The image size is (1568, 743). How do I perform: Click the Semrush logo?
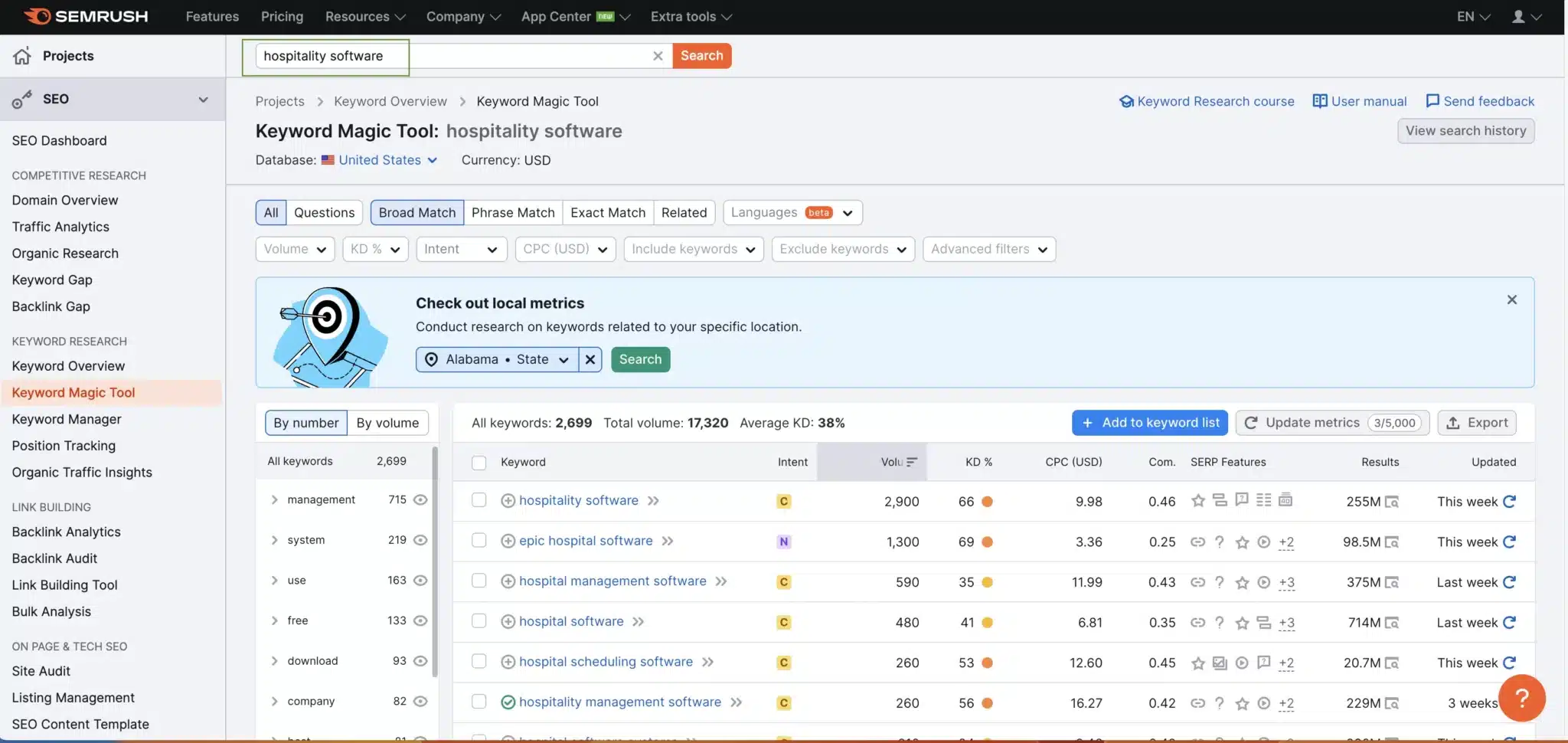click(x=86, y=16)
